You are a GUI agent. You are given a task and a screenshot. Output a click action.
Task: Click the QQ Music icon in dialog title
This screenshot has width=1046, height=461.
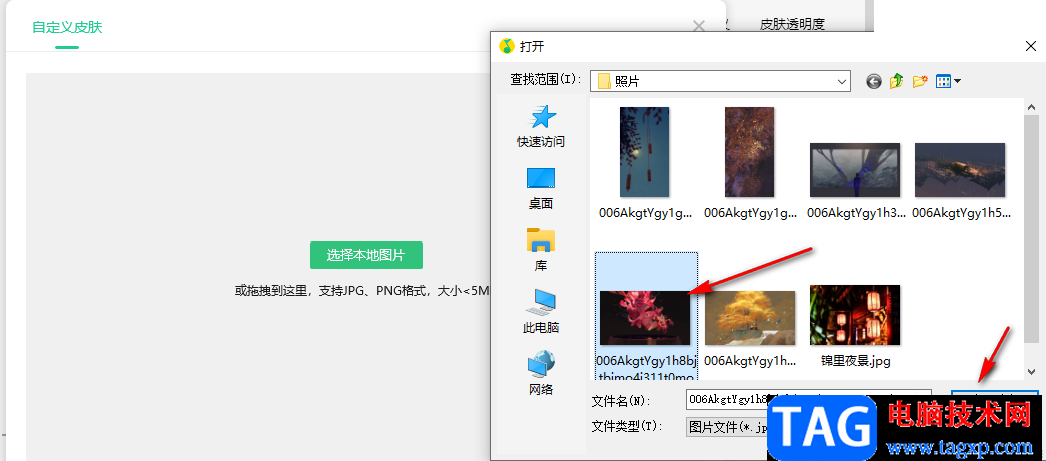(x=507, y=46)
